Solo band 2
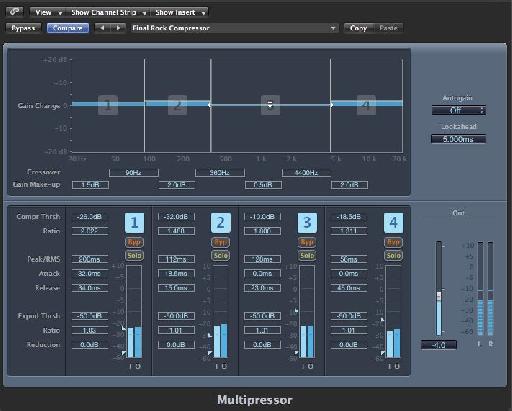 coord(221,256)
